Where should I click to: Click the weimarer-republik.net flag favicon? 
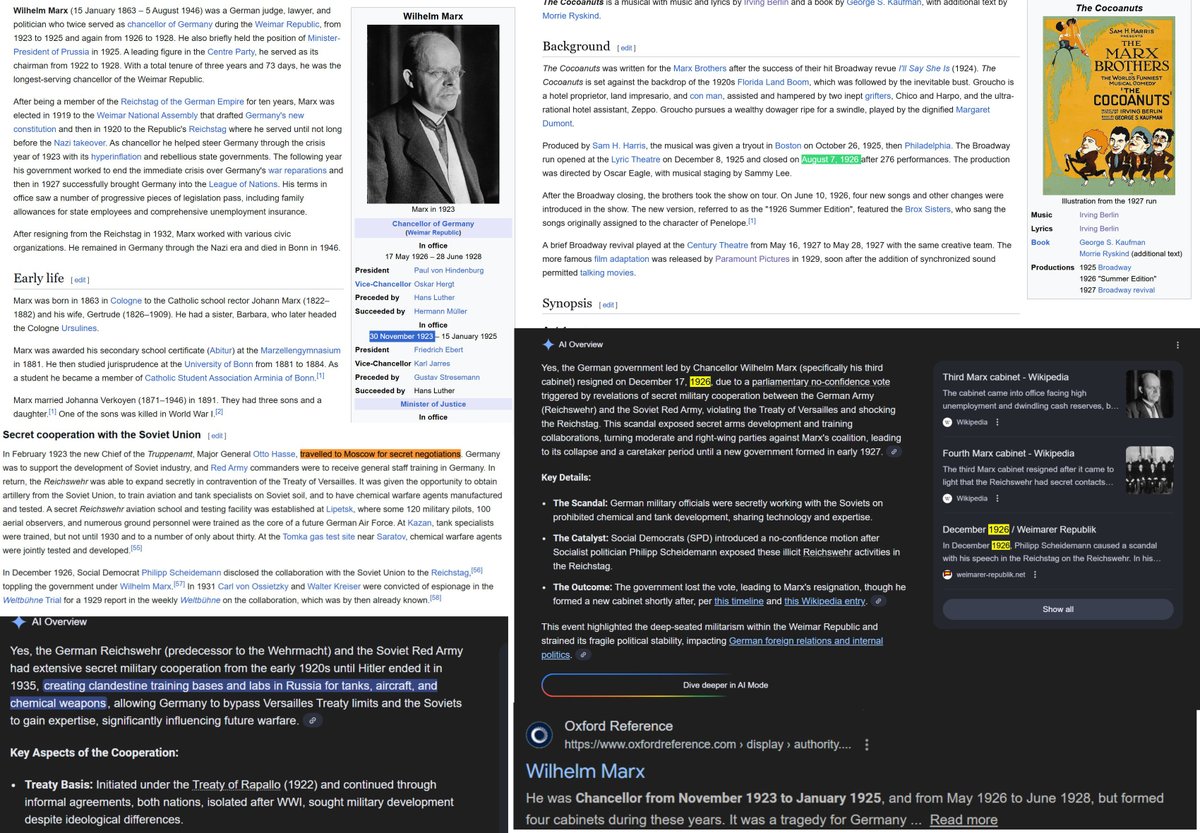click(x=948, y=575)
